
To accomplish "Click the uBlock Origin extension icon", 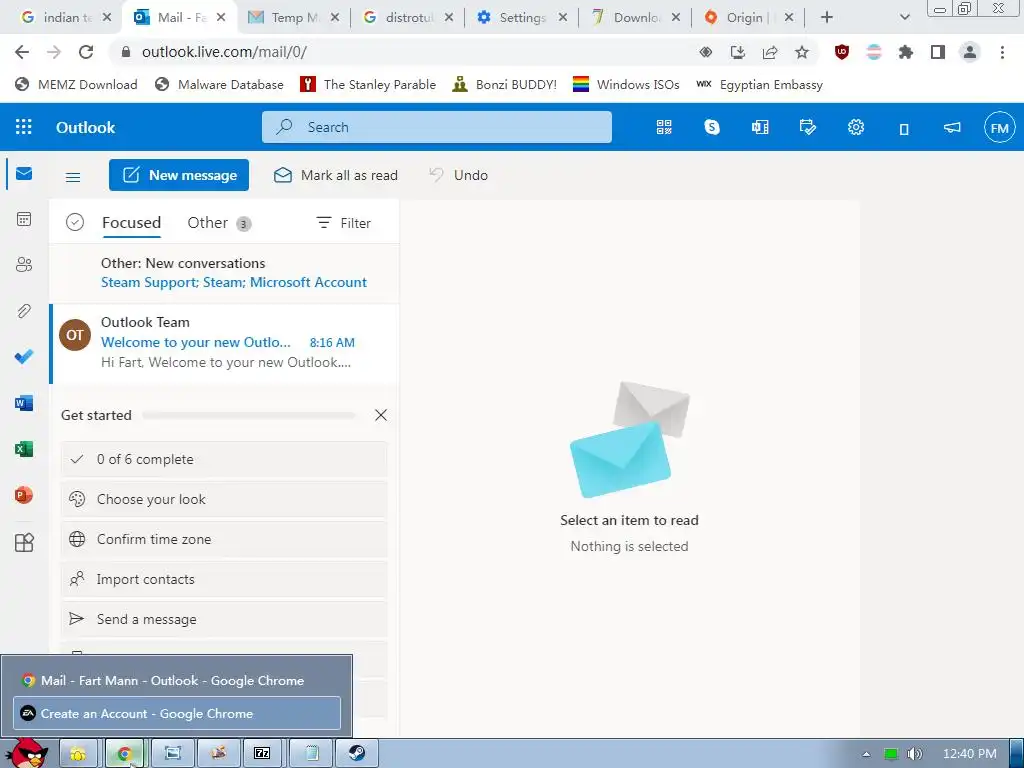I will pyautogui.click(x=842, y=52).
